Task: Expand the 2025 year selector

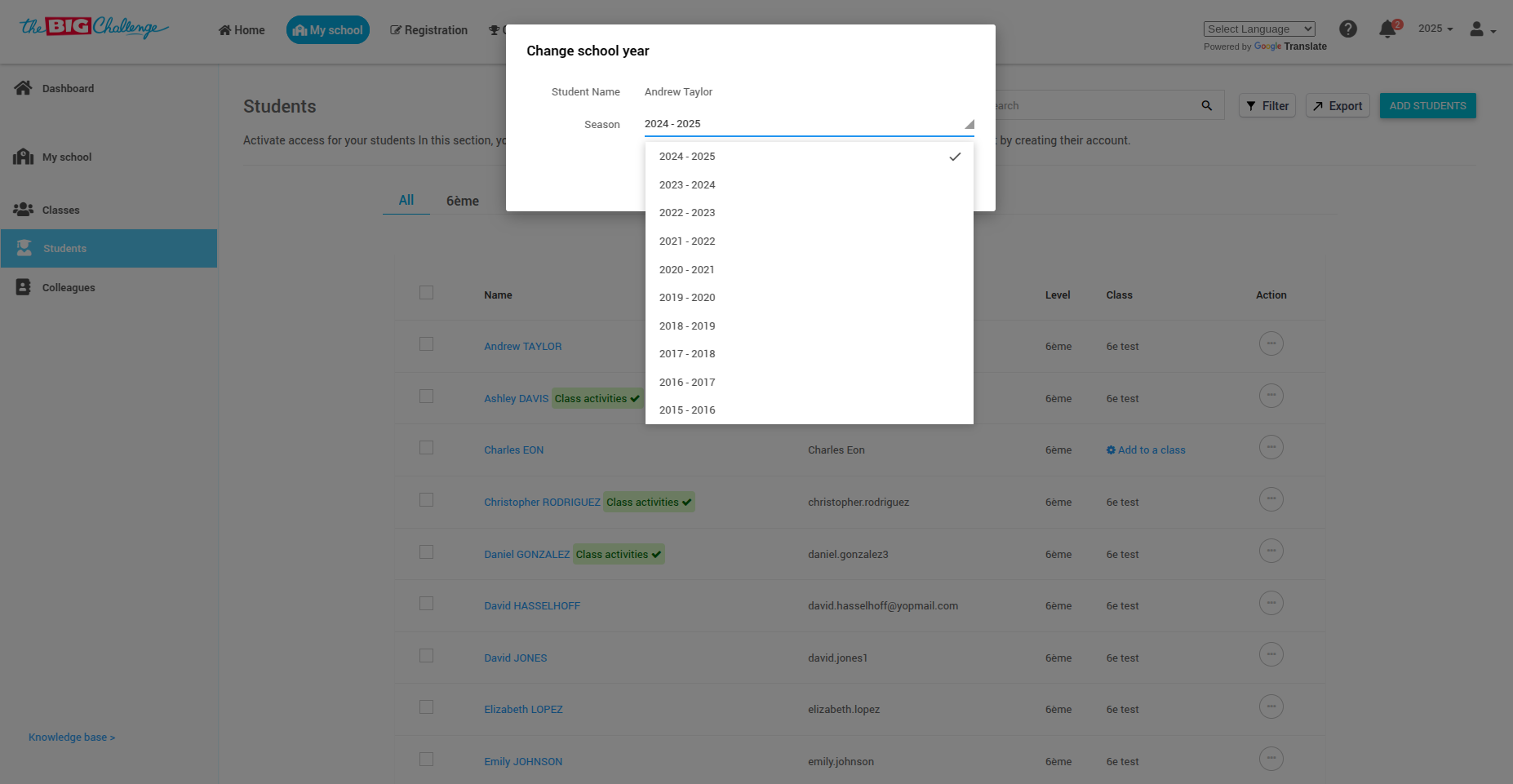Action: pos(1435,29)
